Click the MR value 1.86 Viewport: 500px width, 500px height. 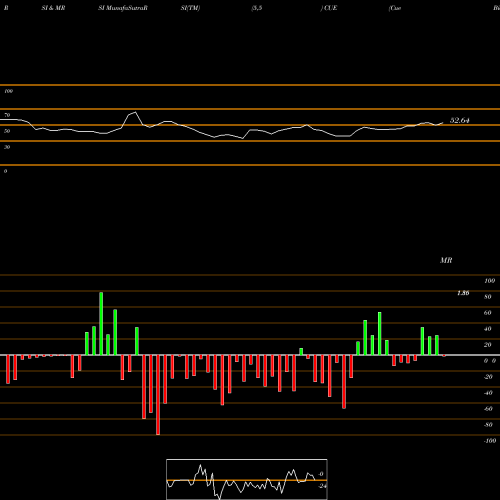point(463,293)
